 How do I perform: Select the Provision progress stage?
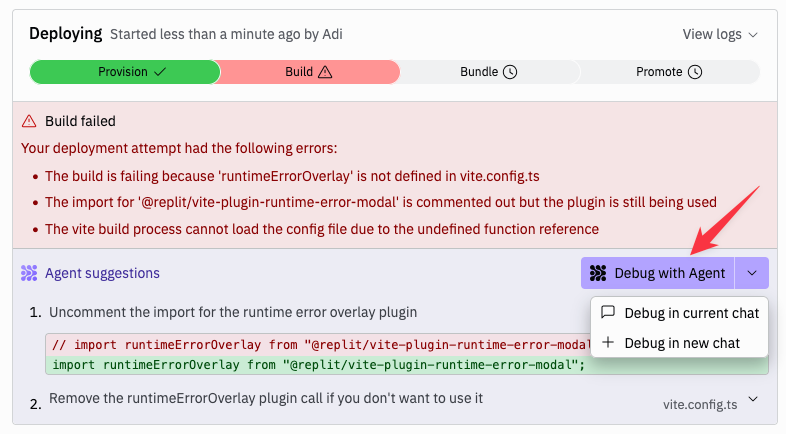[125, 72]
